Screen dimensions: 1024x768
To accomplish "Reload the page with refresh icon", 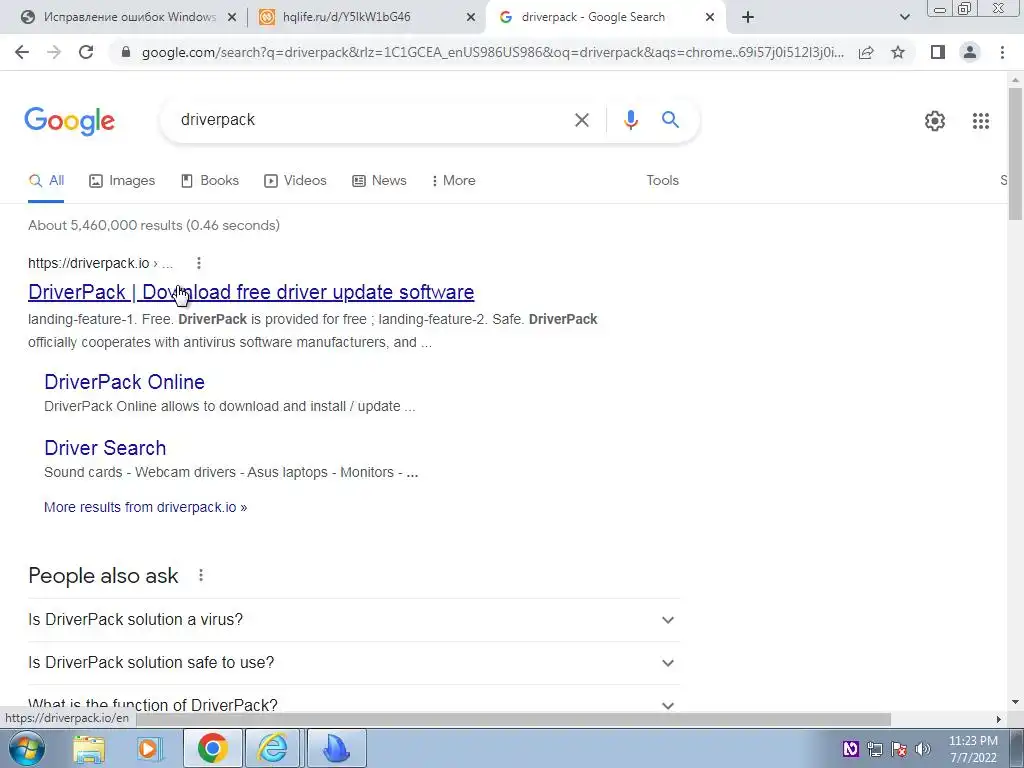I will [86, 52].
